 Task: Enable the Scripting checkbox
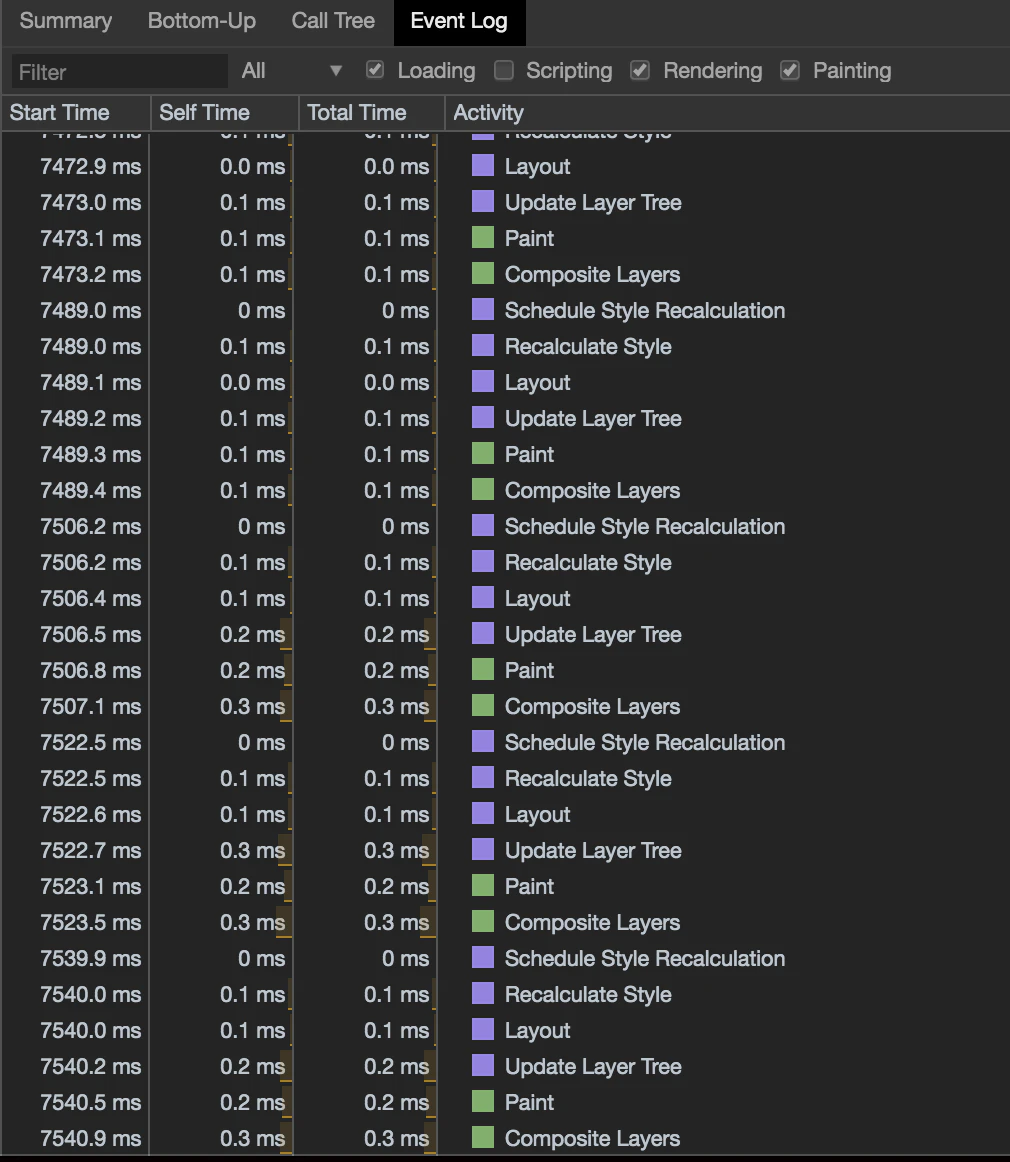coord(504,70)
